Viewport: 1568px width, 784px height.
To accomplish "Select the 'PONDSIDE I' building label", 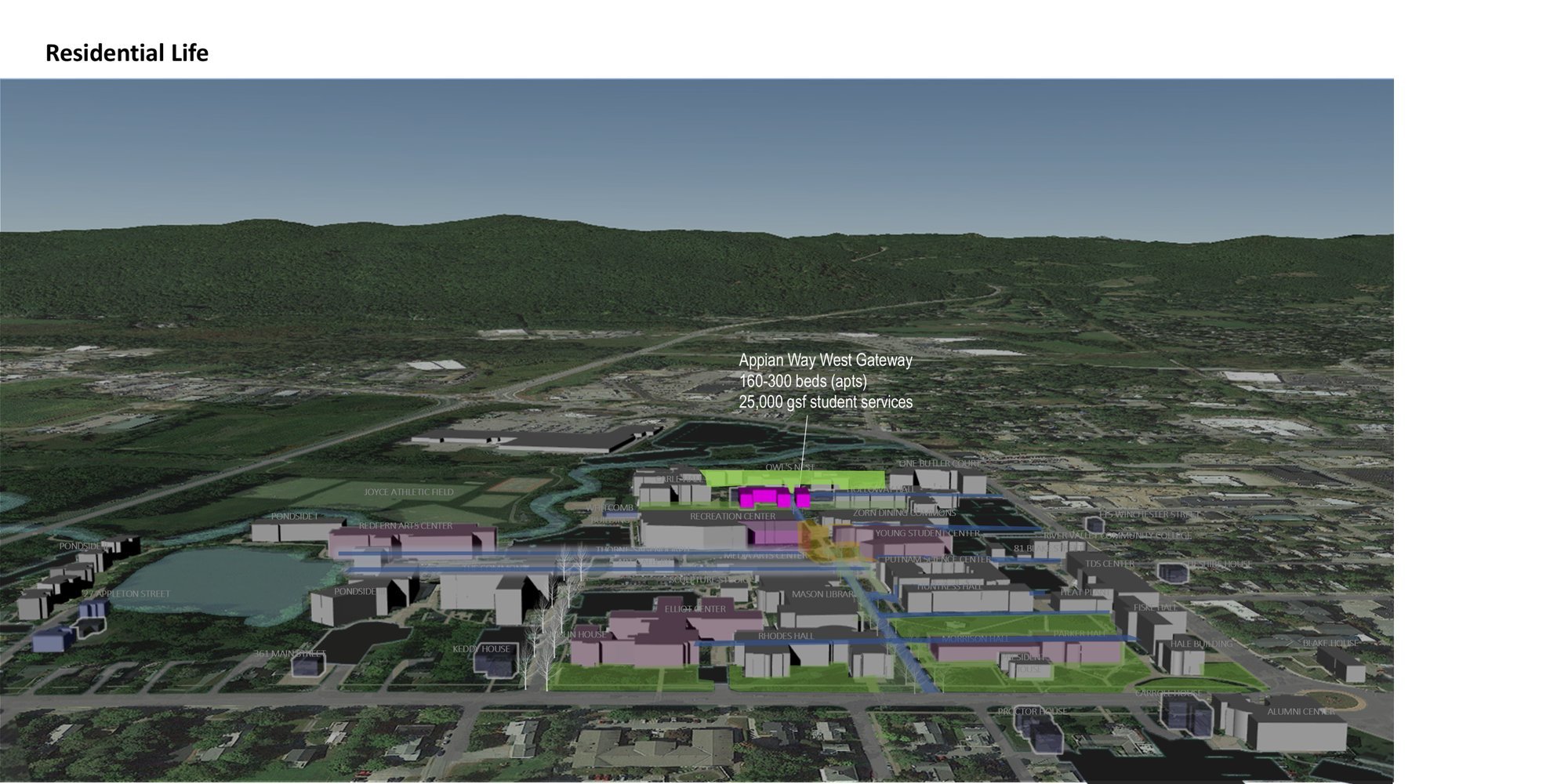I will pyautogui.click(x=295, y=517).
